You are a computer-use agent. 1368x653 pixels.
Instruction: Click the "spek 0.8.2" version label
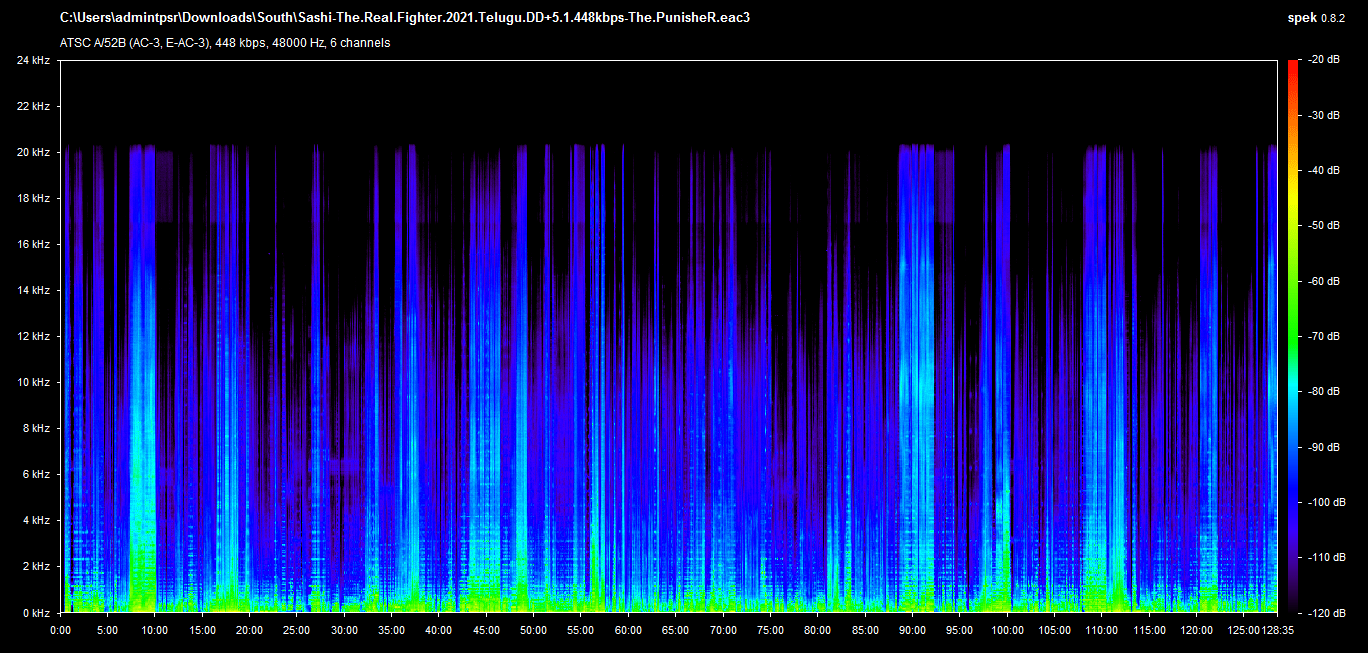pyautogui.click(x=1318, y=18)
